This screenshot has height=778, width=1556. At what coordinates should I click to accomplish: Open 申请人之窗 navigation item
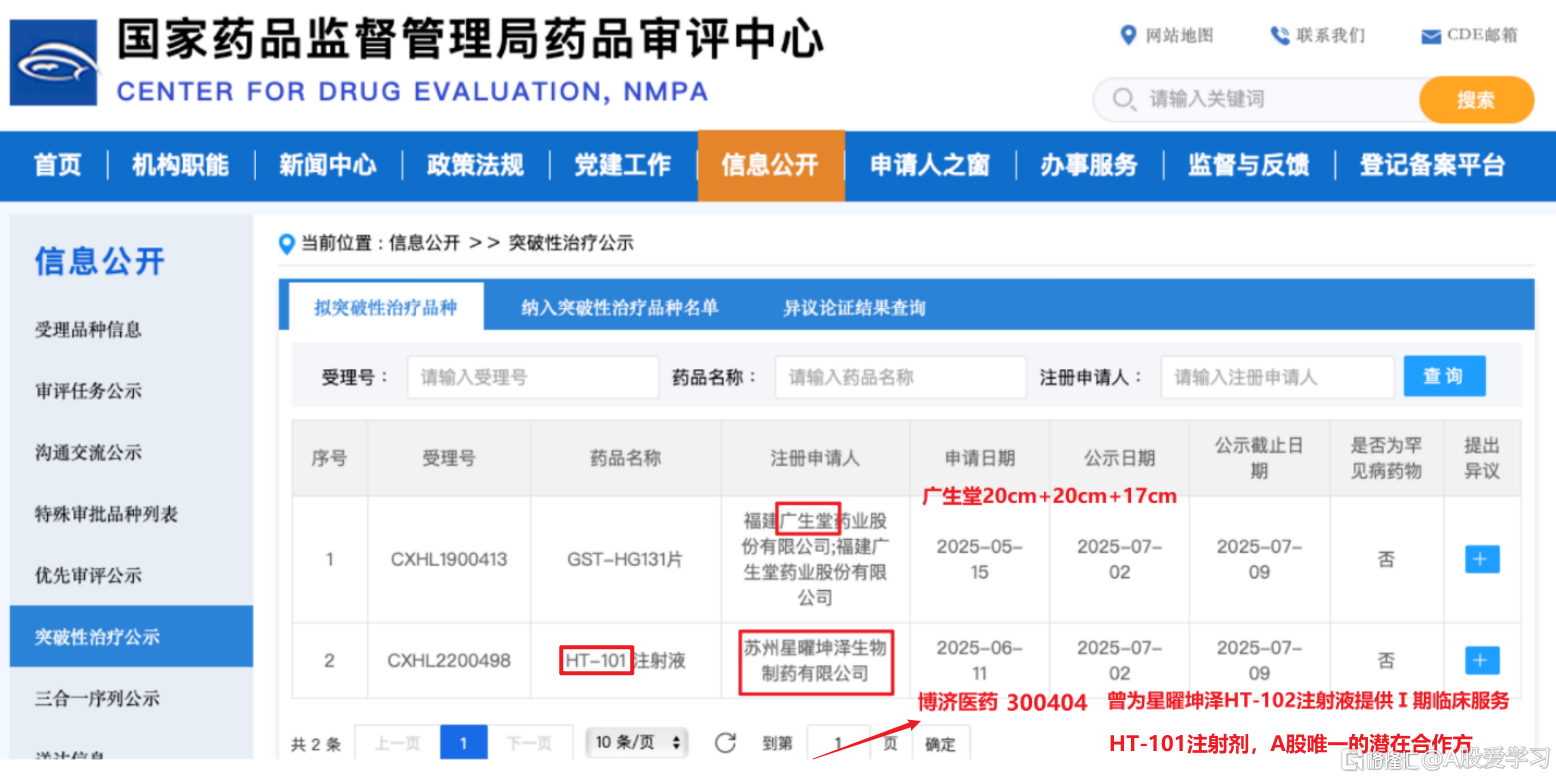click(x=930, y=165)
